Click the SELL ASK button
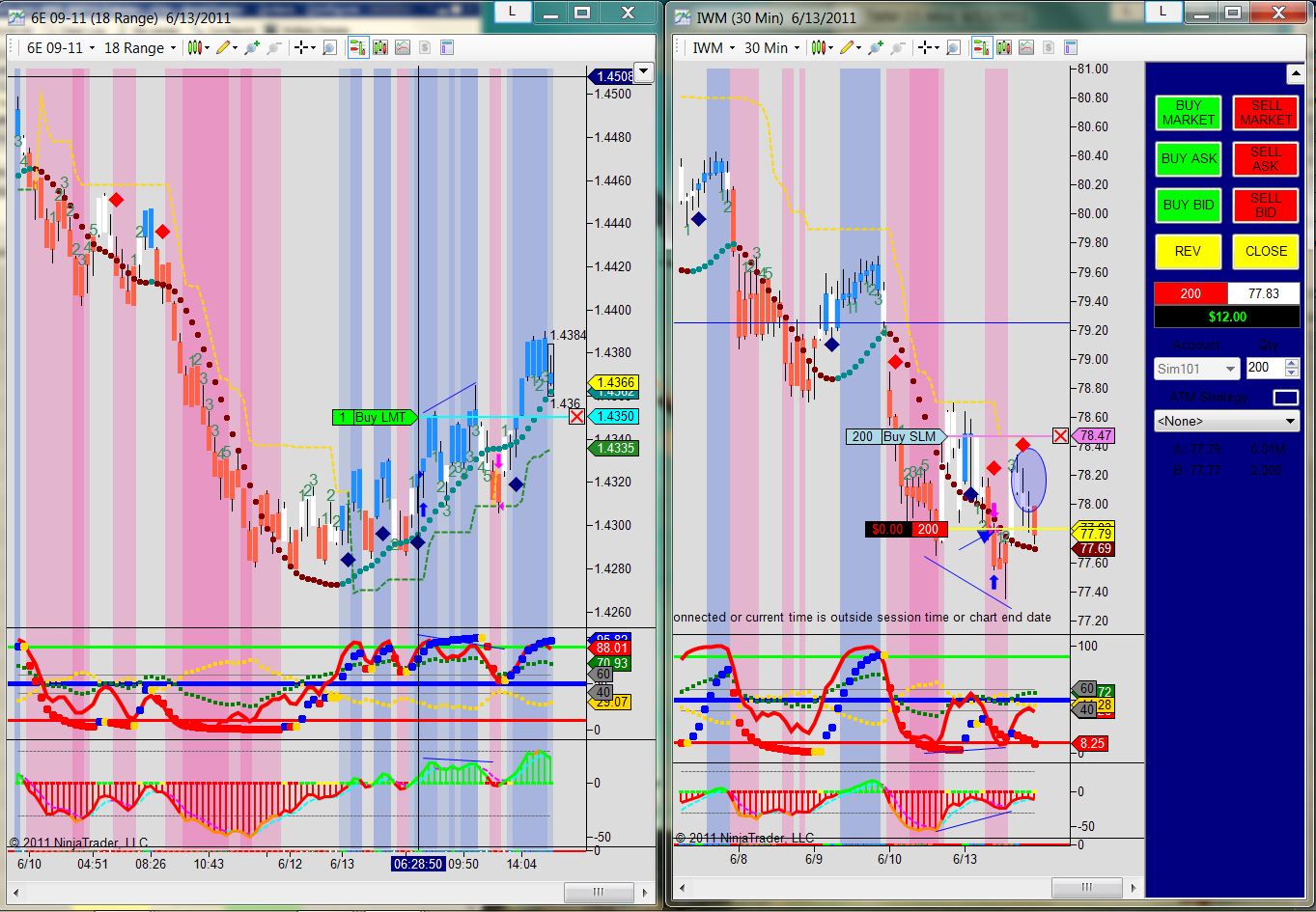Image resolution: width=1316 pixels, height=912 pixels. point(1266,158)
